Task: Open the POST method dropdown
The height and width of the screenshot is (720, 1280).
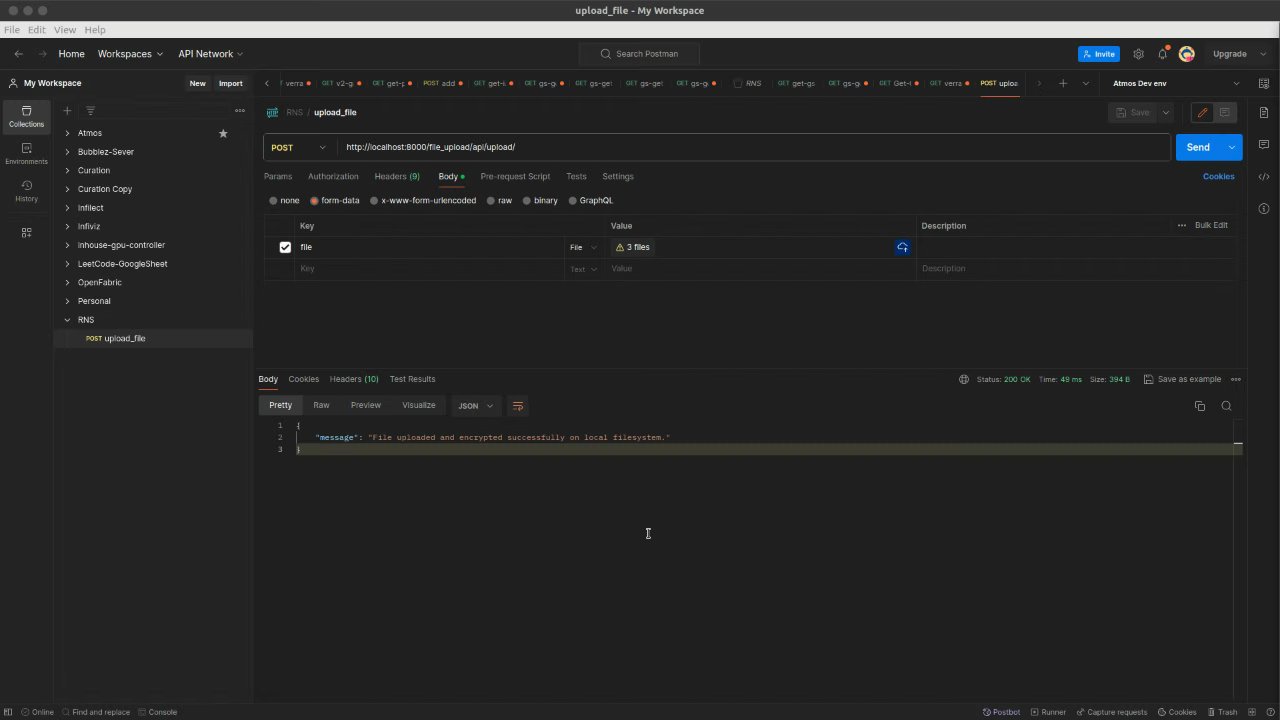Action: pos(299,148)
